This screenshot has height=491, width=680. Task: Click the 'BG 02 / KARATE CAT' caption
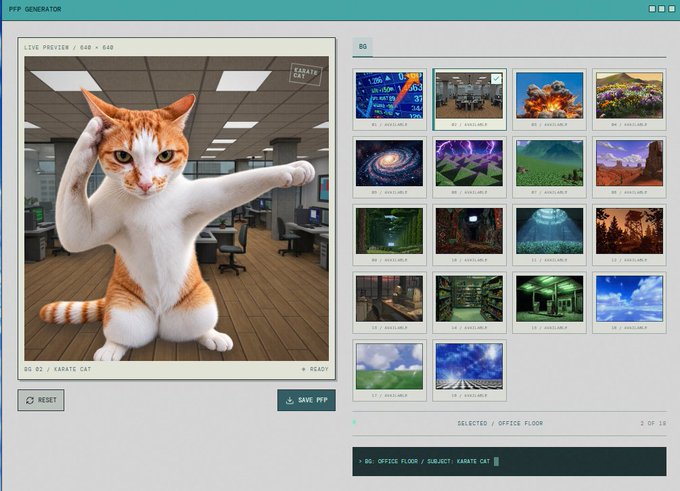pyautogui.click(x=57, y=369)
